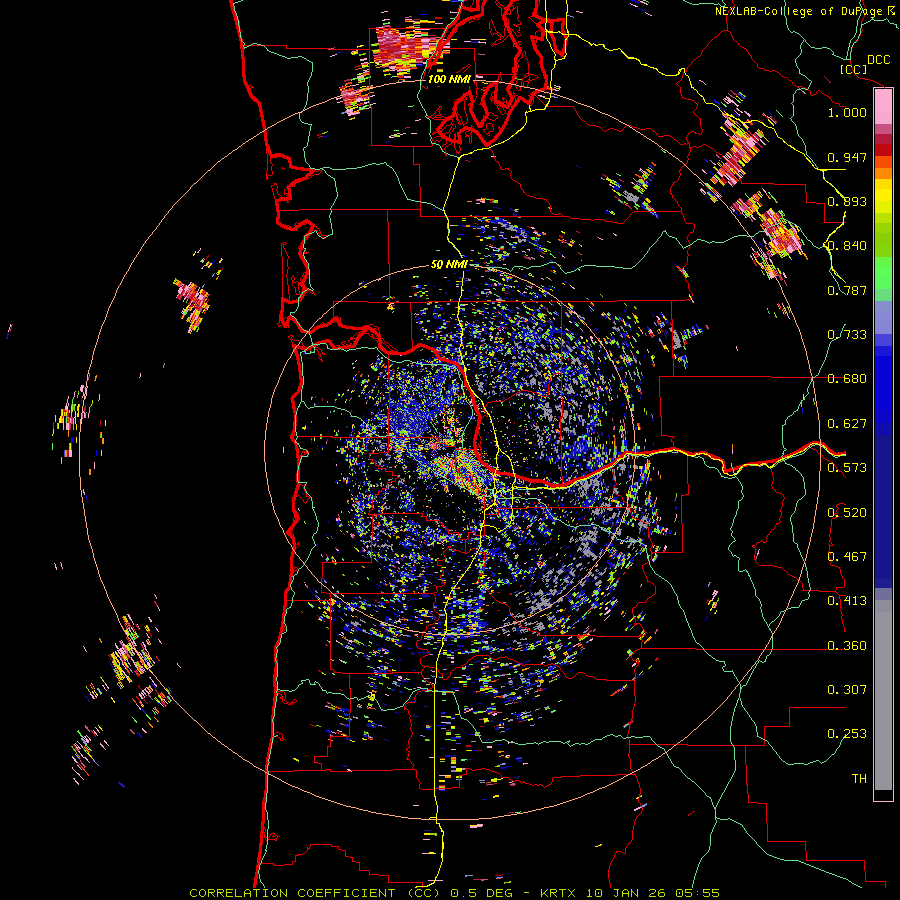Click the 0.840 scale value
The image size is (900, 900).
tap(847, 246)
